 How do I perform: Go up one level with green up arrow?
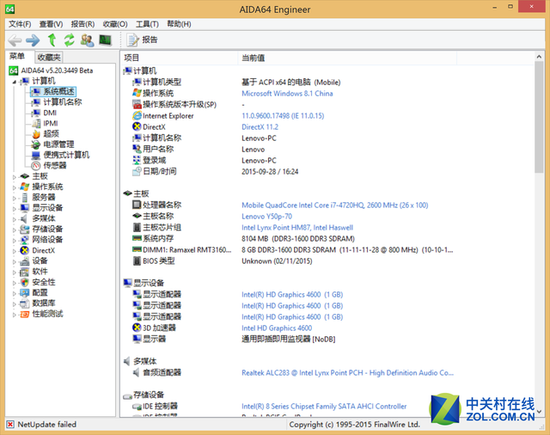tap(52, 40)
